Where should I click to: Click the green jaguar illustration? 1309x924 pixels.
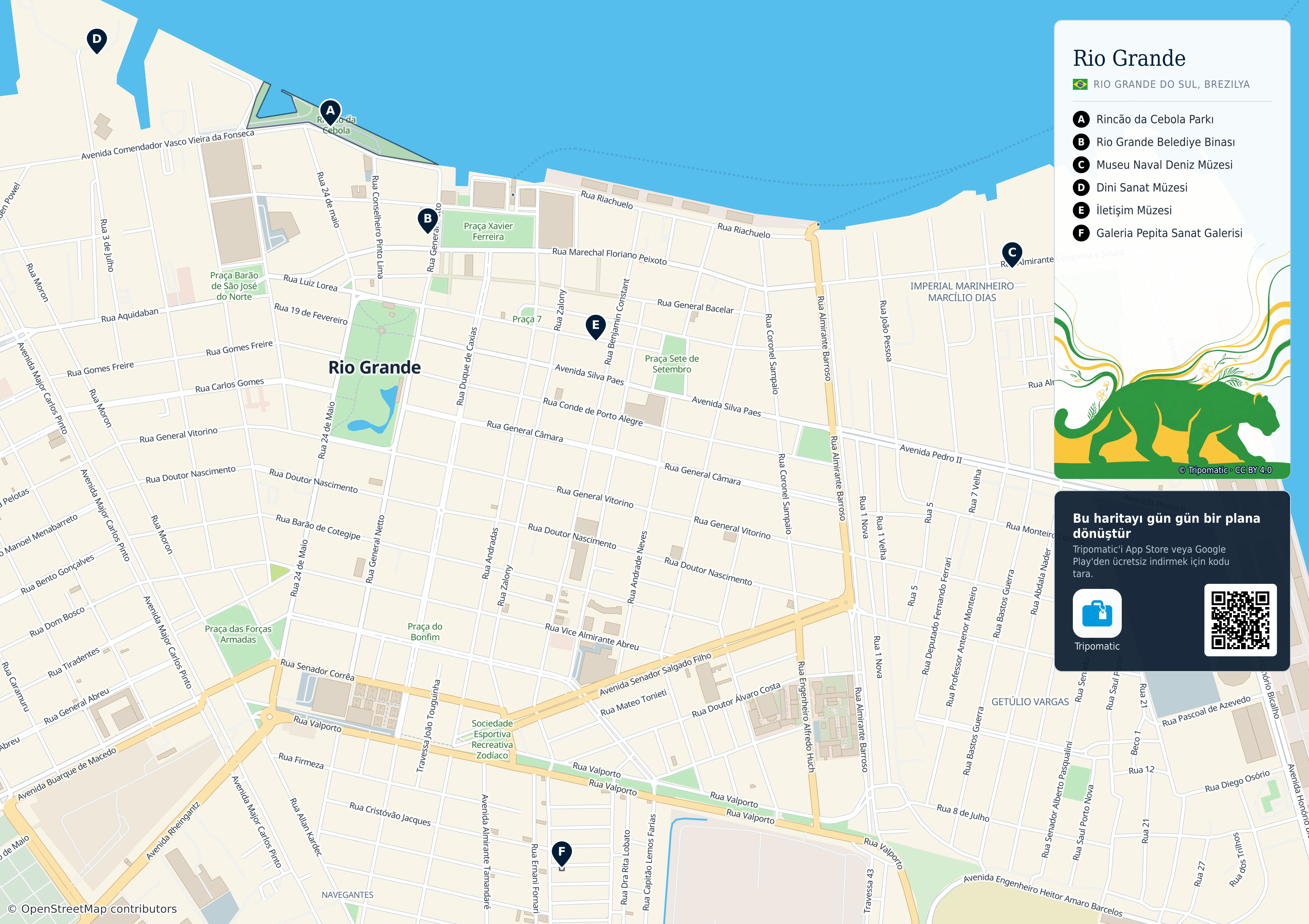[x=1163, y=422]
